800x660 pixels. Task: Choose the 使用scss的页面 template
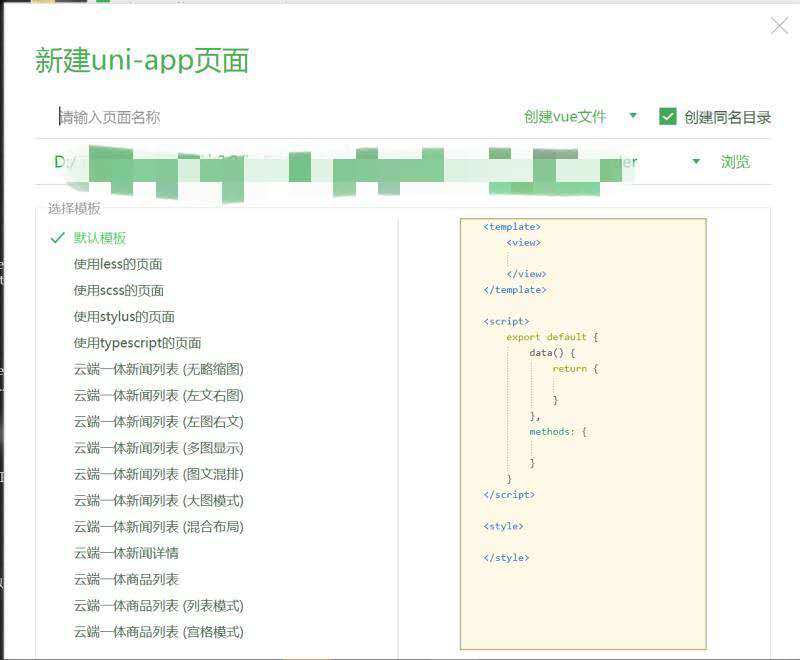tap(119, 290)
